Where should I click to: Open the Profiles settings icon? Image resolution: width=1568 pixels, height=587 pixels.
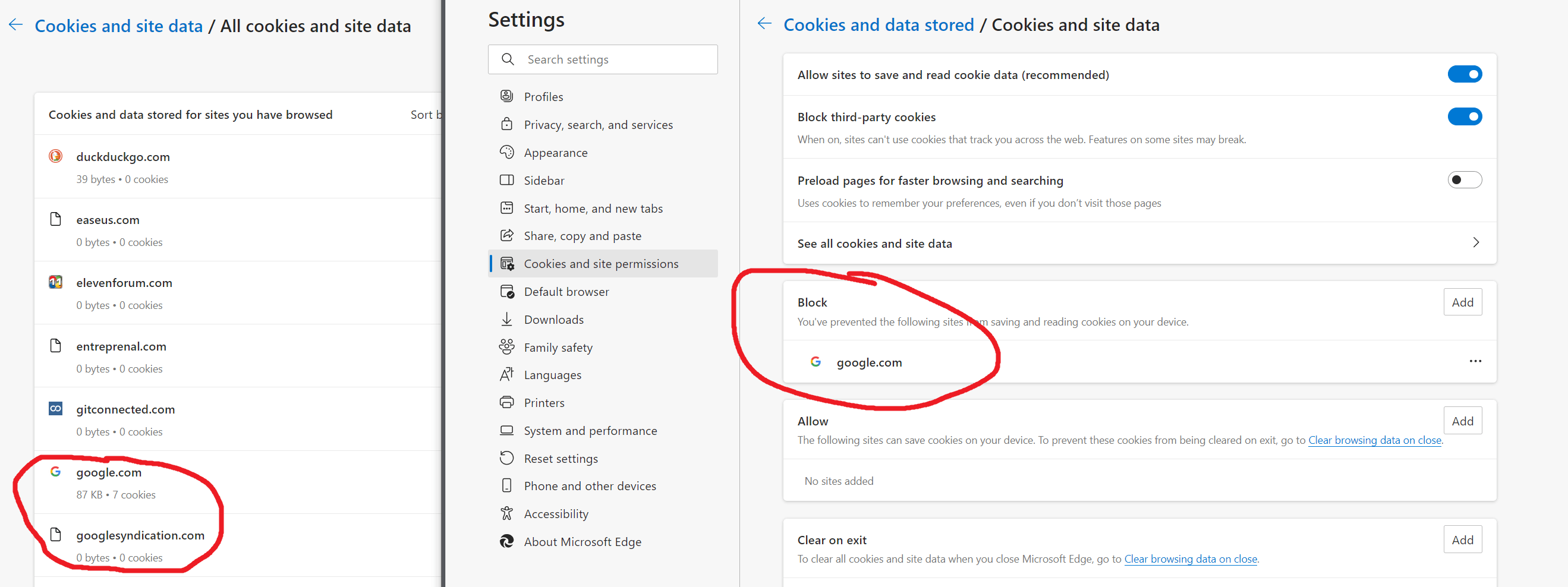(506, 96)
